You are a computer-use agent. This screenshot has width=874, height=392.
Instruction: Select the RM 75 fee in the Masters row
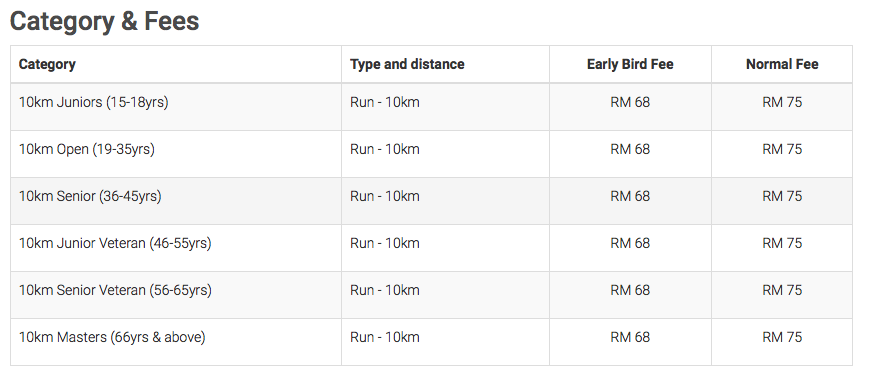tap(782, 337)
